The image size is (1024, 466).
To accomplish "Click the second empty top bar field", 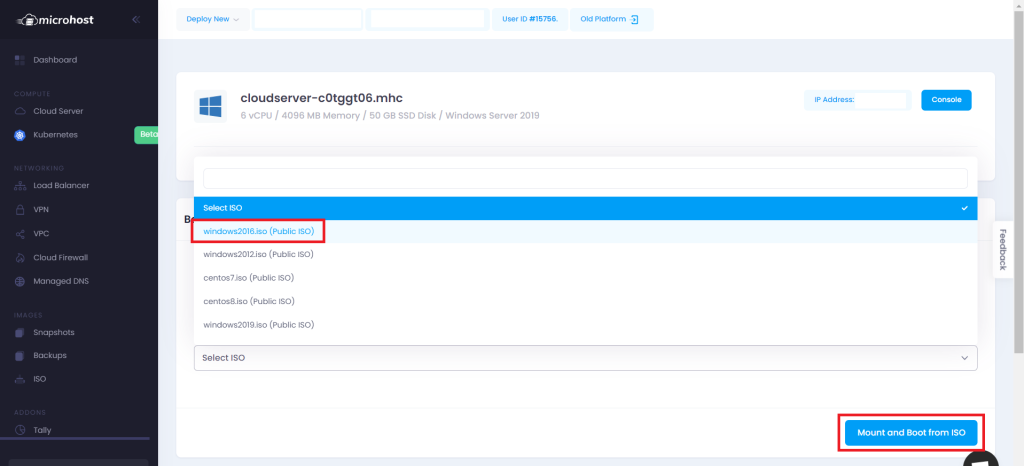I will point(427,20).
